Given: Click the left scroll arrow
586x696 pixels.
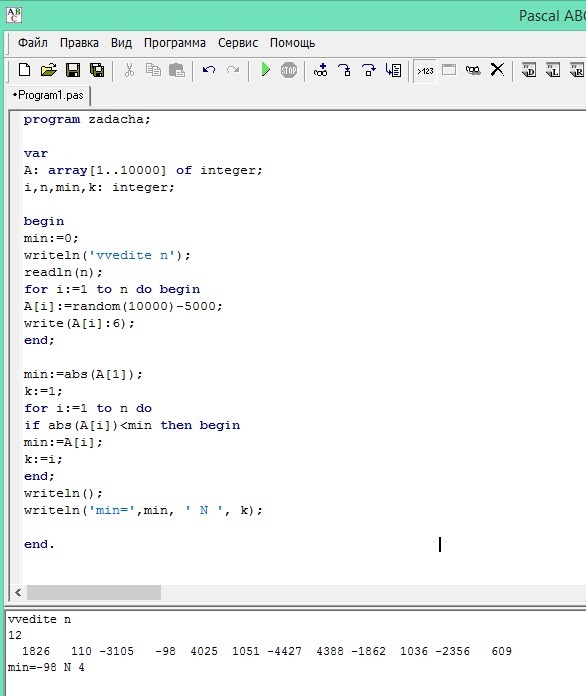Looking at the screenshot, I should pyautogui.click(x=18, y=592).
